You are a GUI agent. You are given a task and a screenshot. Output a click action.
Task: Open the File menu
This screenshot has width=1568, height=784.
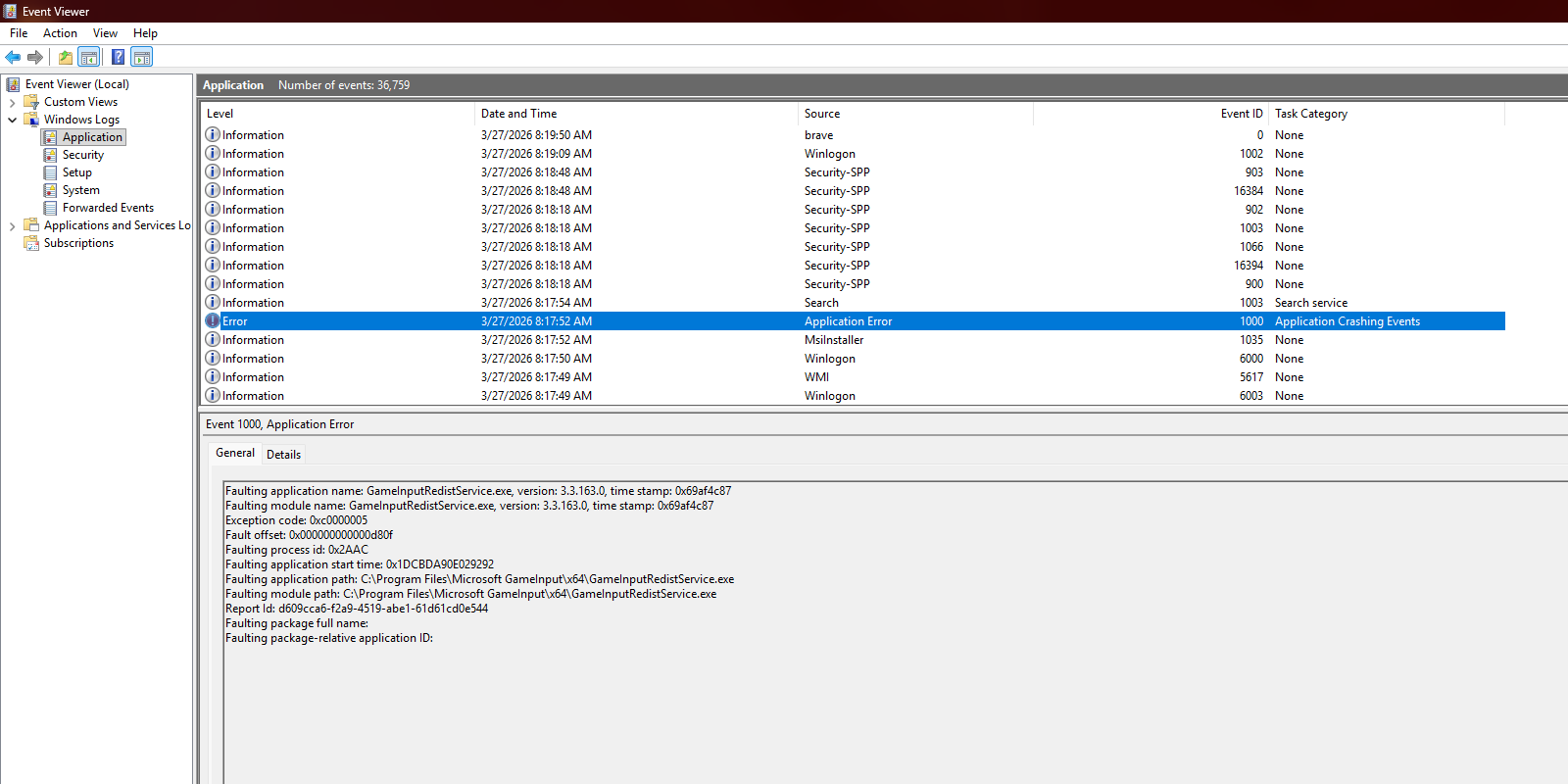coord(19,33)
